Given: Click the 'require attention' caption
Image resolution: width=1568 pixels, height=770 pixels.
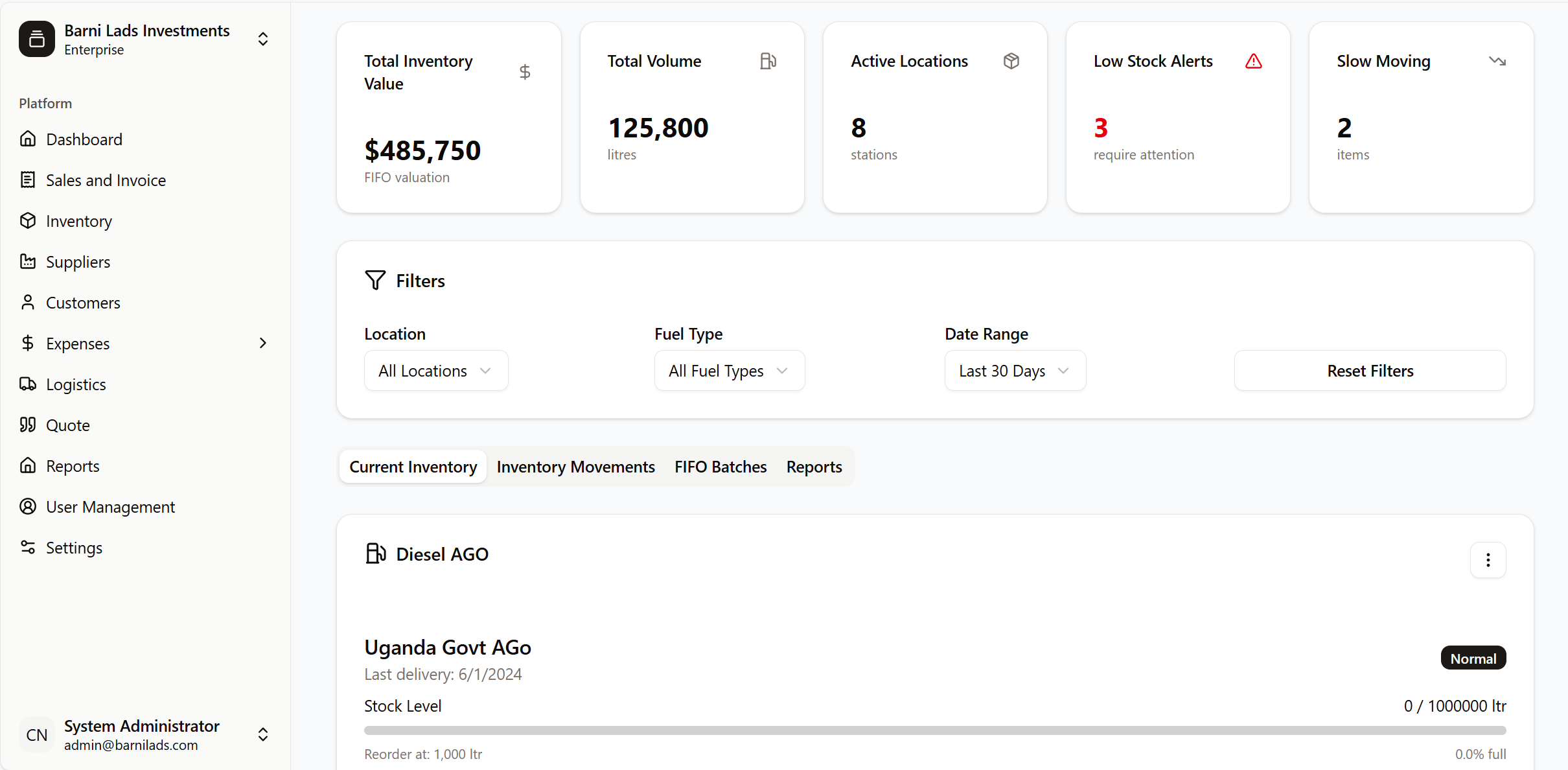Looking at the screenshot, I should 1144,154.
